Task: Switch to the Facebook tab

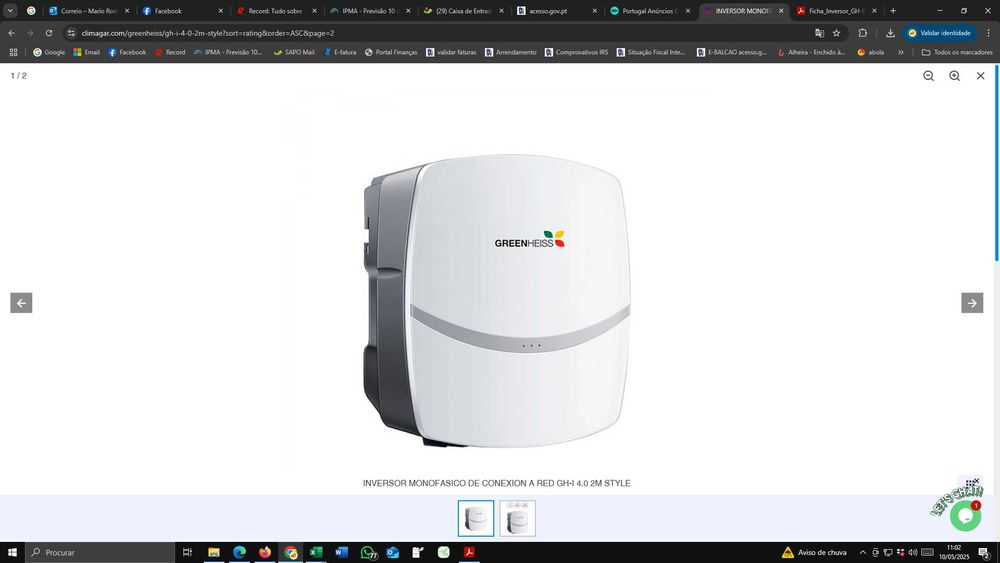Action: [x=183, y=11]
